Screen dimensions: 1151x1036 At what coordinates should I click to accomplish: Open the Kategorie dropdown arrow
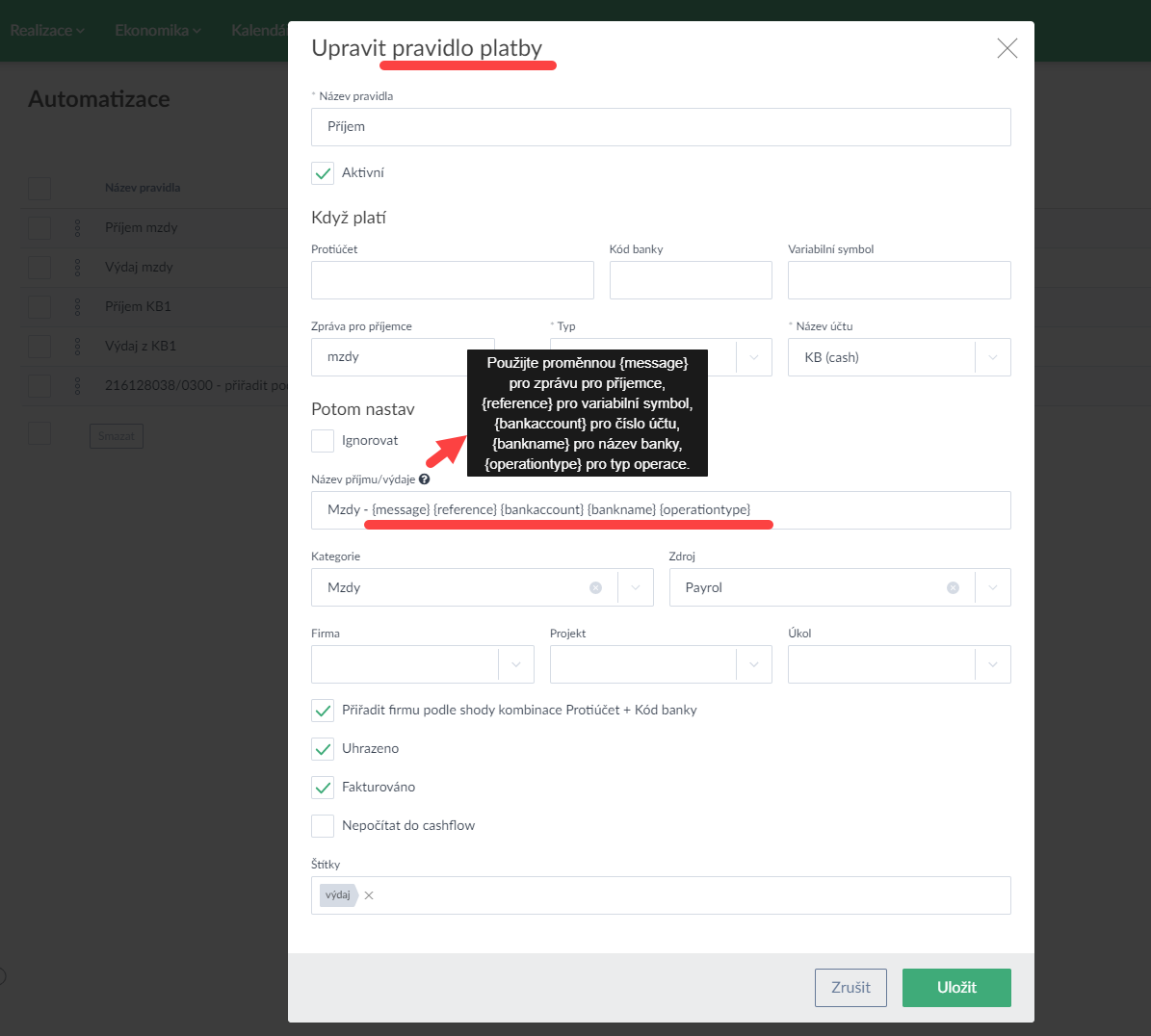tap(635, 587)
